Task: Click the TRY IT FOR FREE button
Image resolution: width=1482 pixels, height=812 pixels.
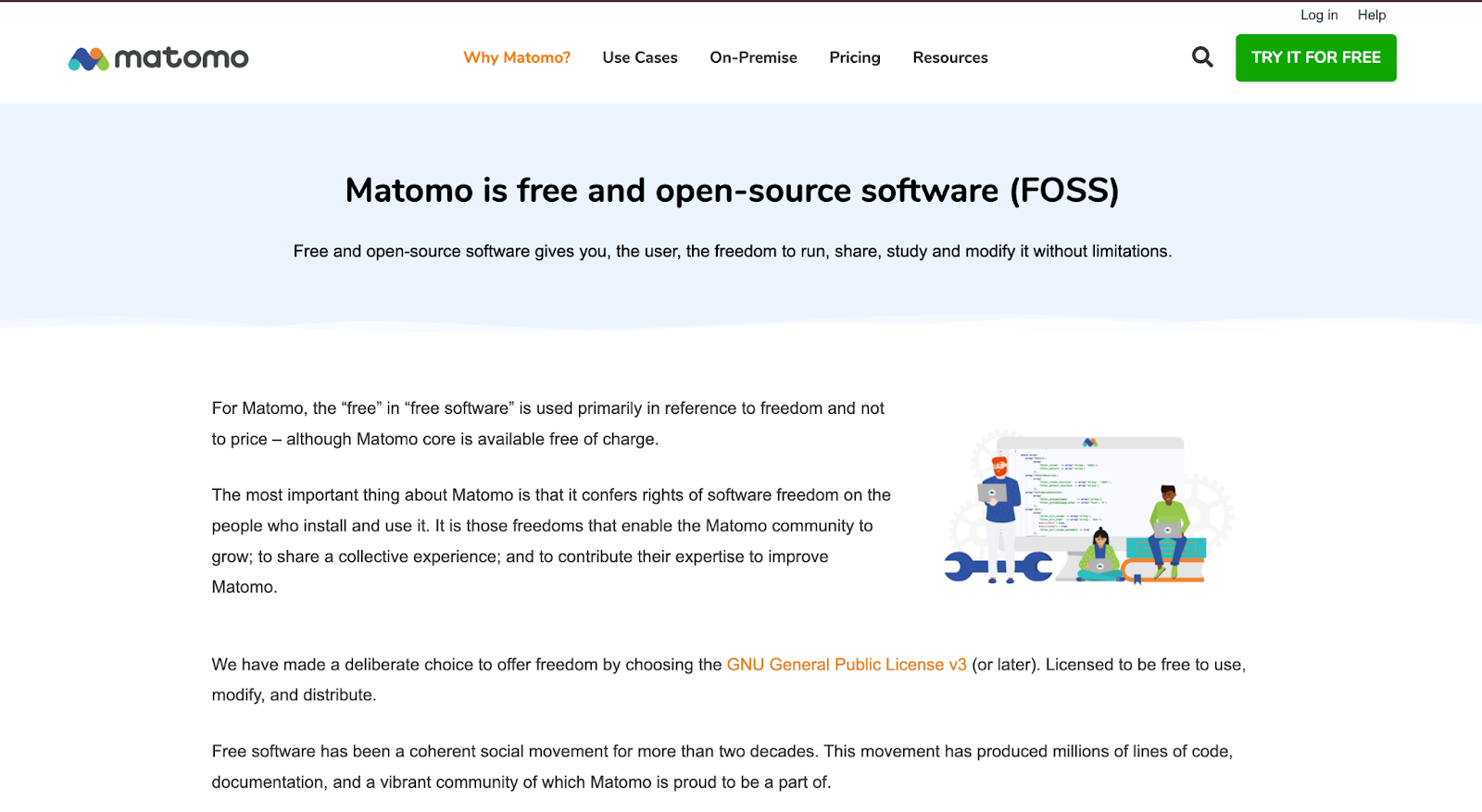Action: 1315,57
